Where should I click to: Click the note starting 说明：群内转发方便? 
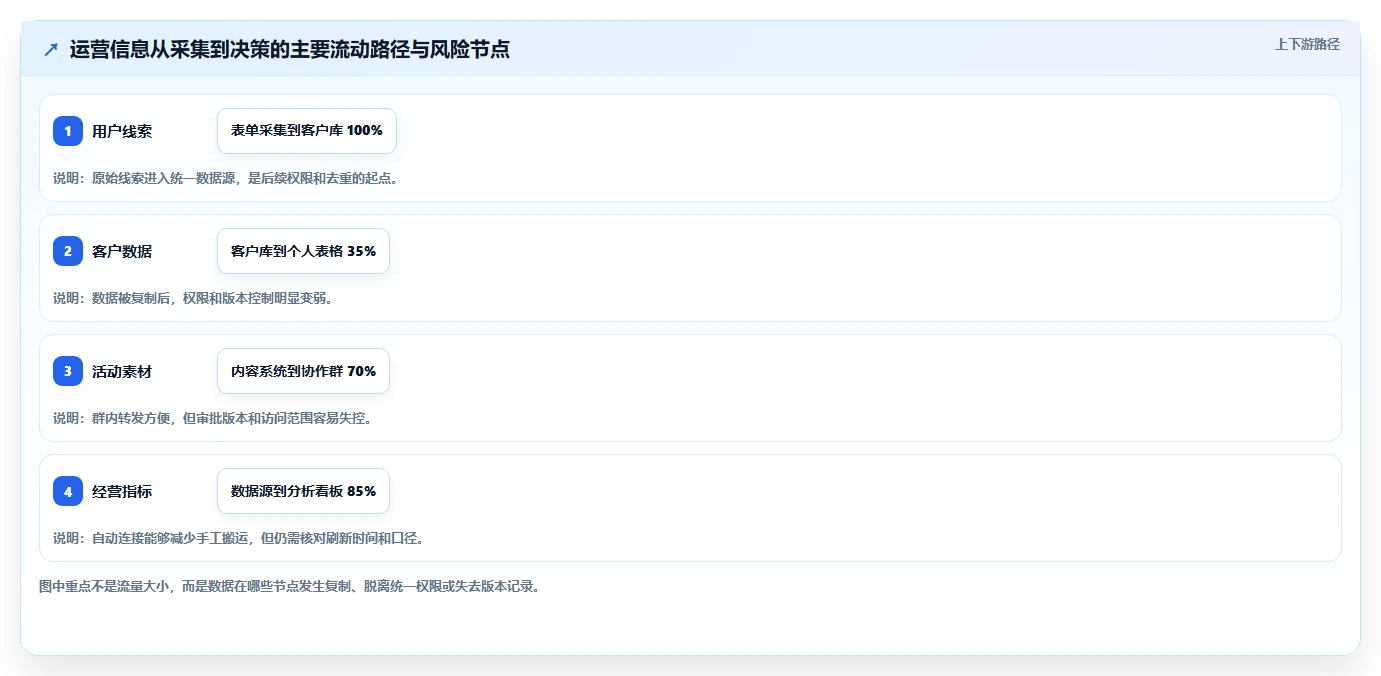212,418
